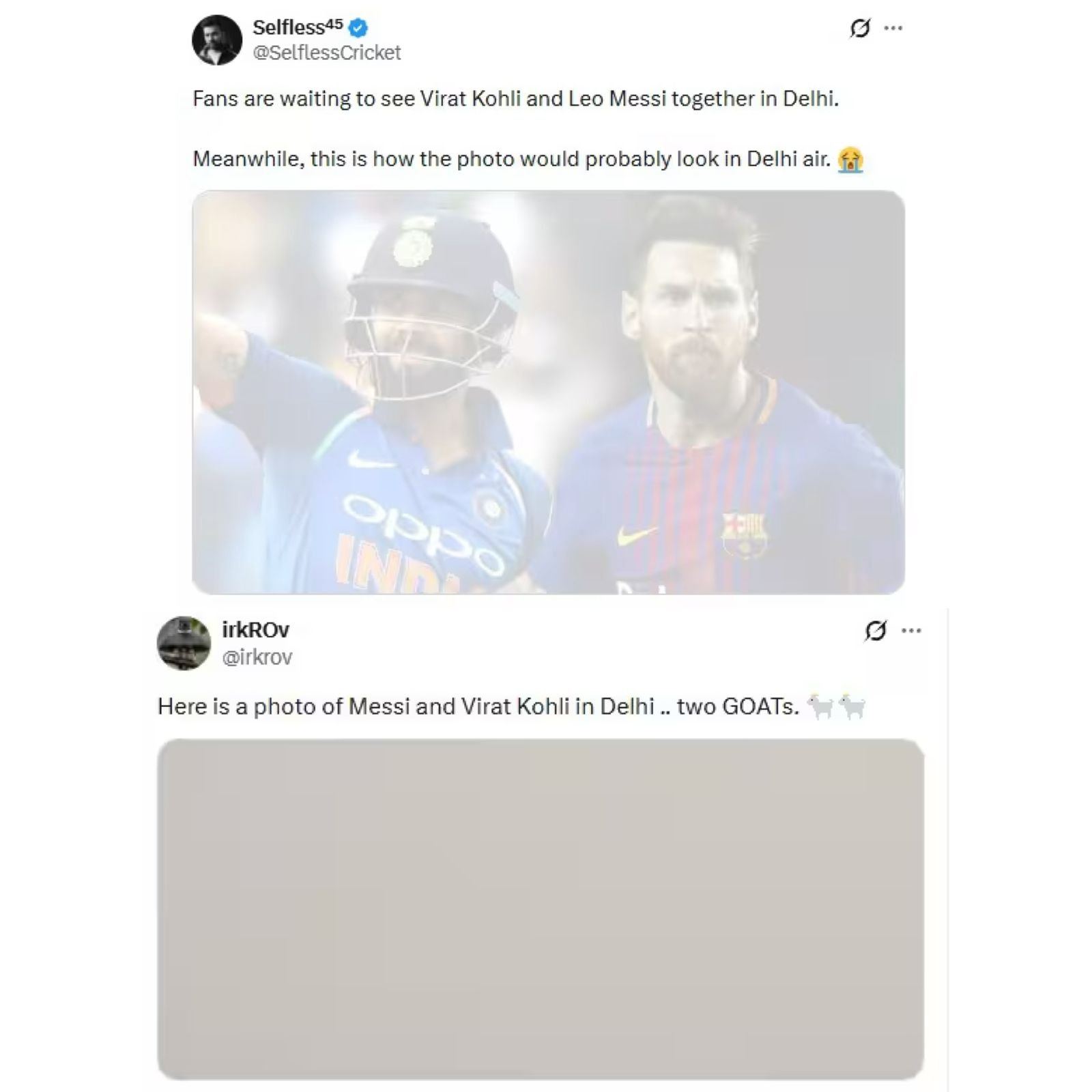Click the first goat emoji
Viewport: 1092px width, 1092px height.
pyautogui.click(x=820, y=706)
